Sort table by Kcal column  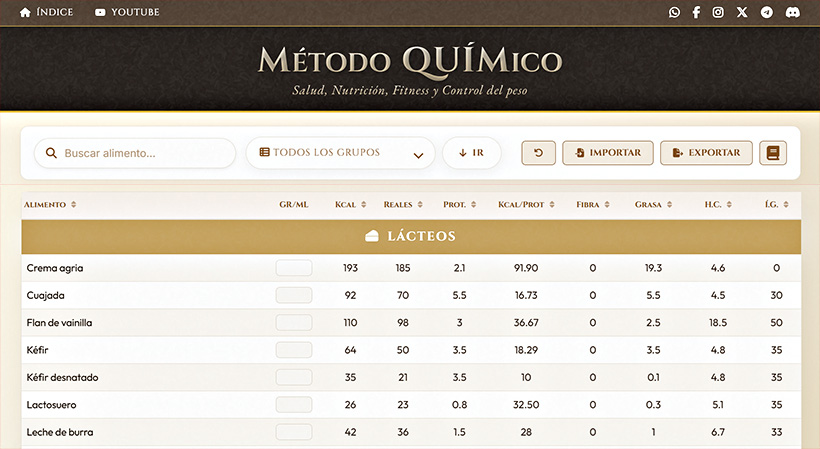[x=350, y=205]
